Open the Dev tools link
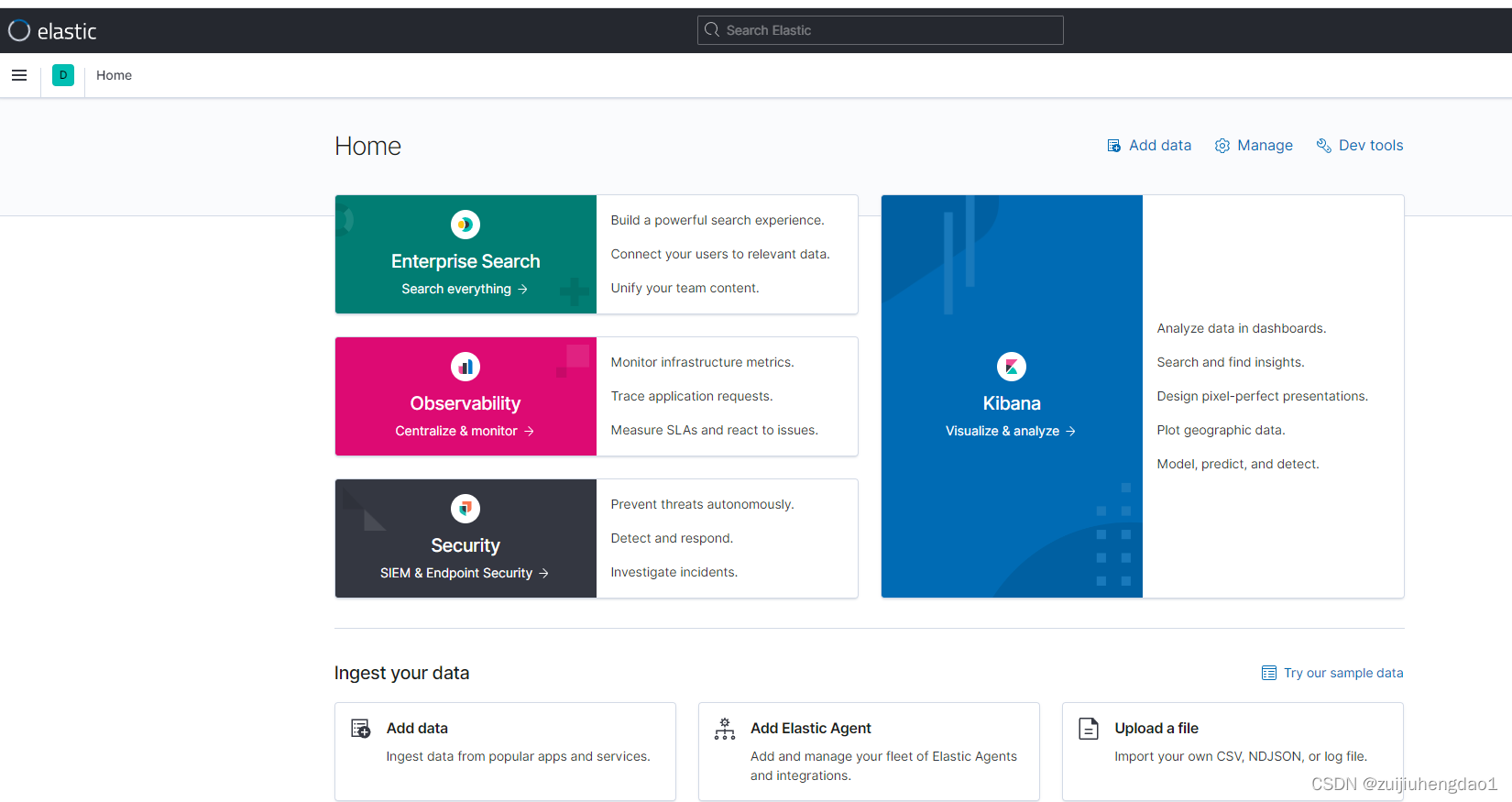This screenshot has width=1512, height=802. pos(1371,145)
